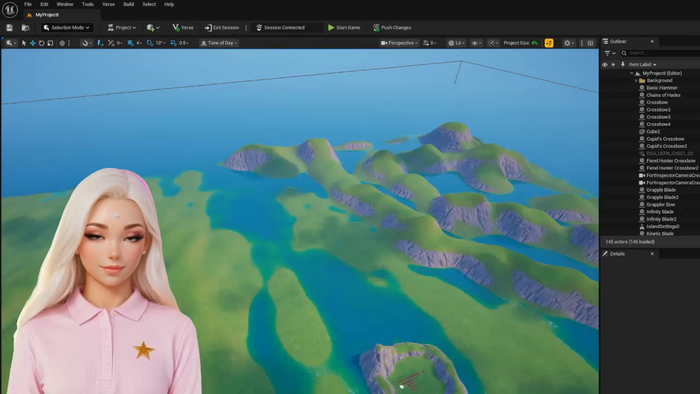Click the Unreal Engine logo icon
This screenshot has height=394, width=700.
click(10, 9)
